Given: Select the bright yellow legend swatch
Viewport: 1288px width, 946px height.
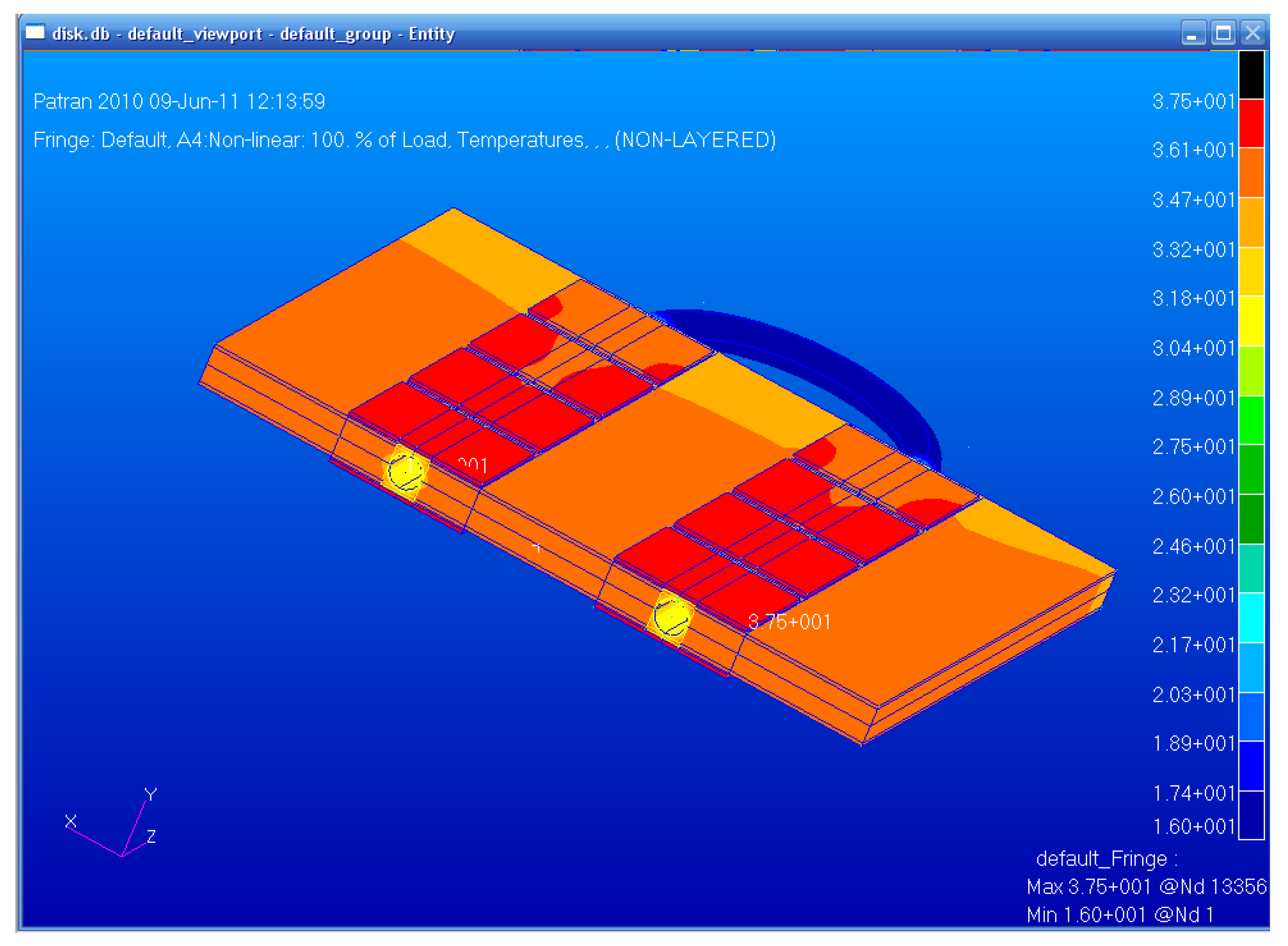Looking at the screenshot, I should point(1251,321).
